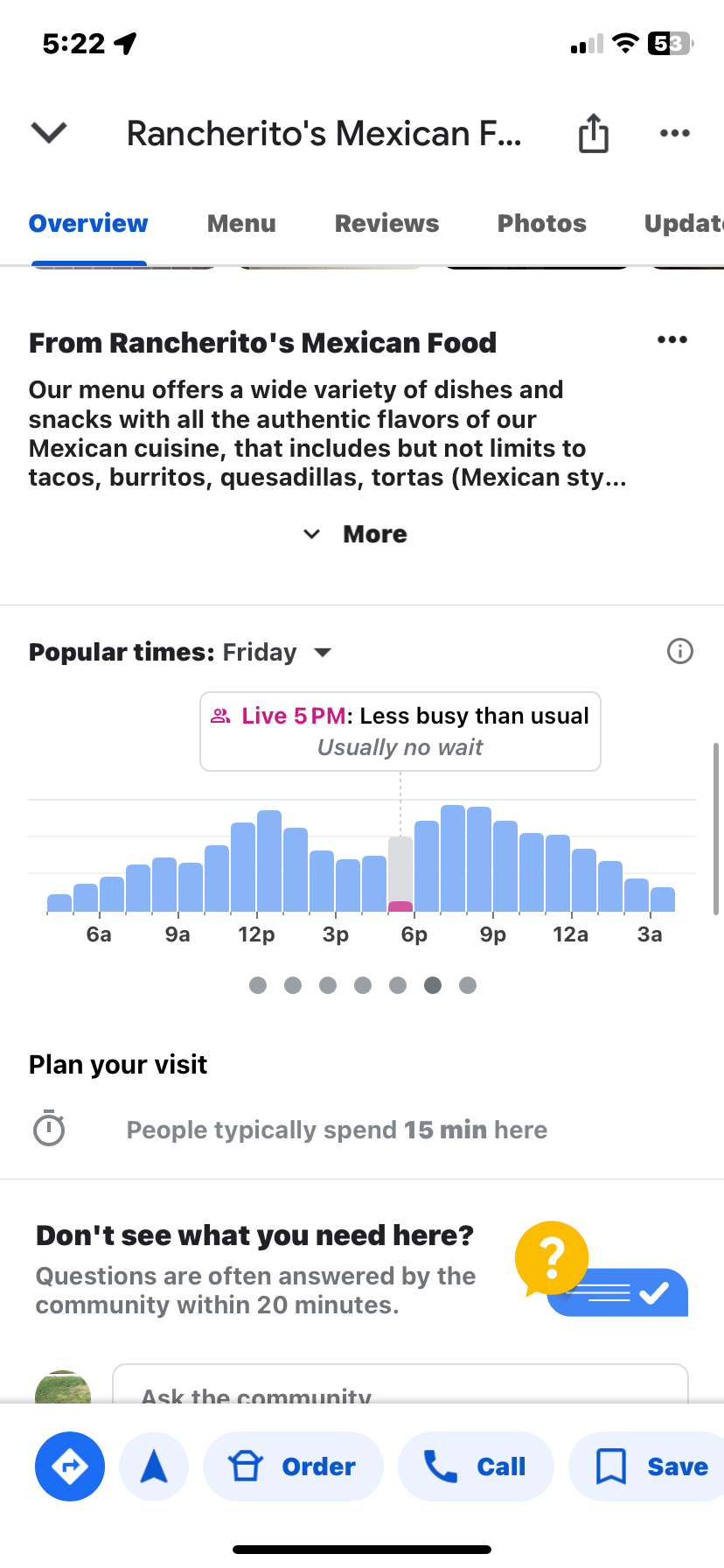
Task: Tap the Popular times info icon
Action: point(679,651)
